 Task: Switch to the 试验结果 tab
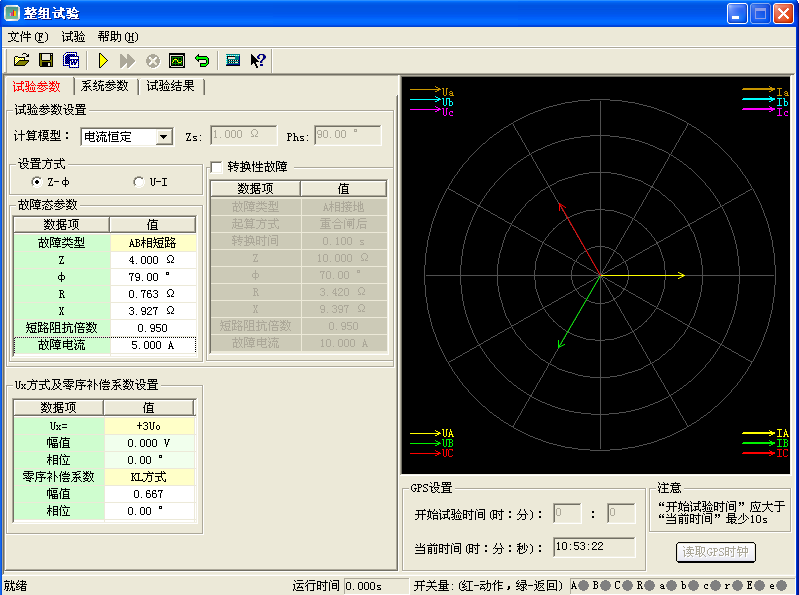[x=170, y=87]
